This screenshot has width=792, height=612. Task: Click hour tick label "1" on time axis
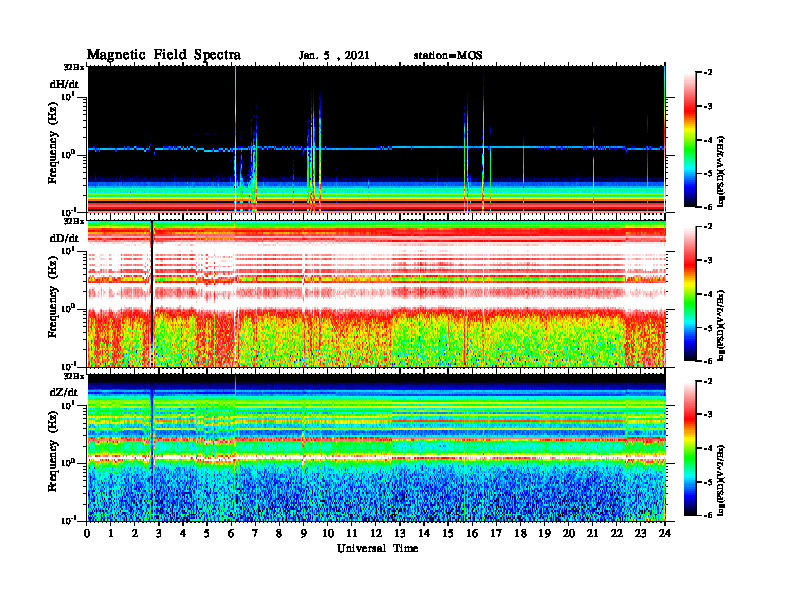pyautogui.click(x=111, y=534)
